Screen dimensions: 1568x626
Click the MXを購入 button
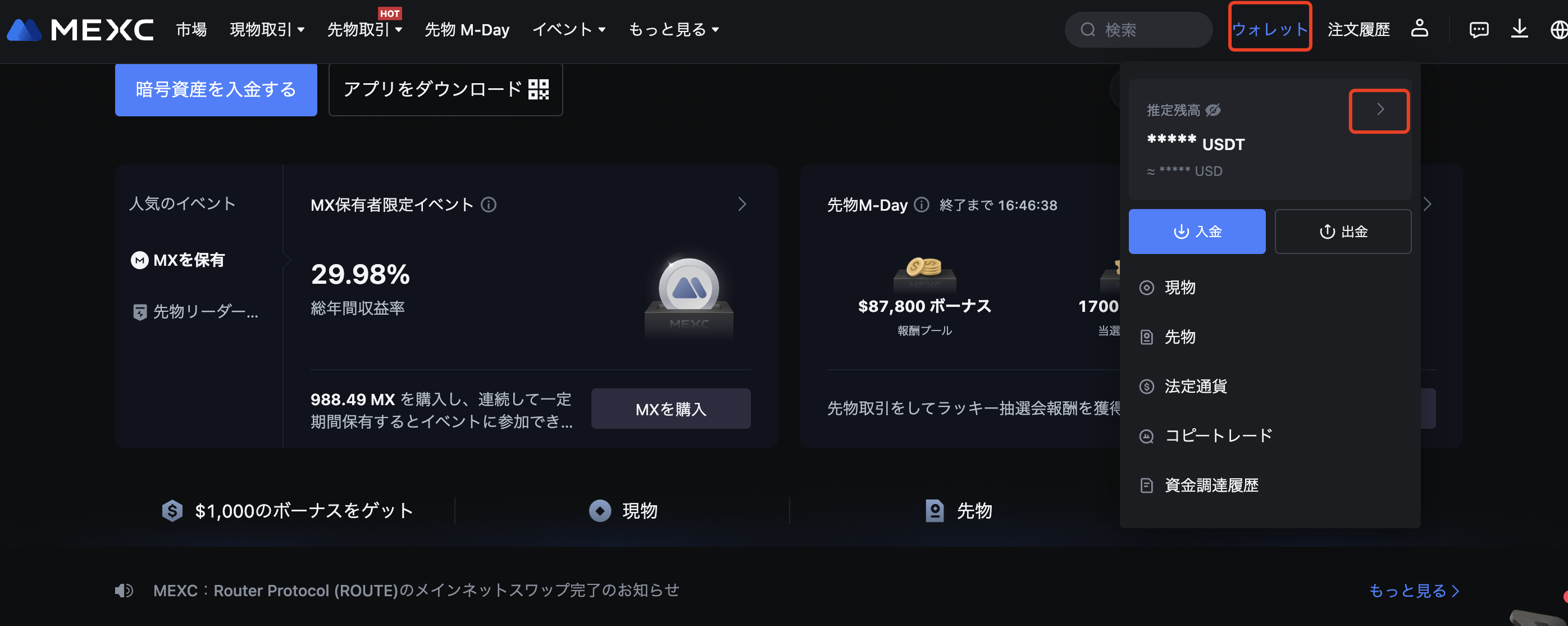pyautogui.click(x=671, y=409)
